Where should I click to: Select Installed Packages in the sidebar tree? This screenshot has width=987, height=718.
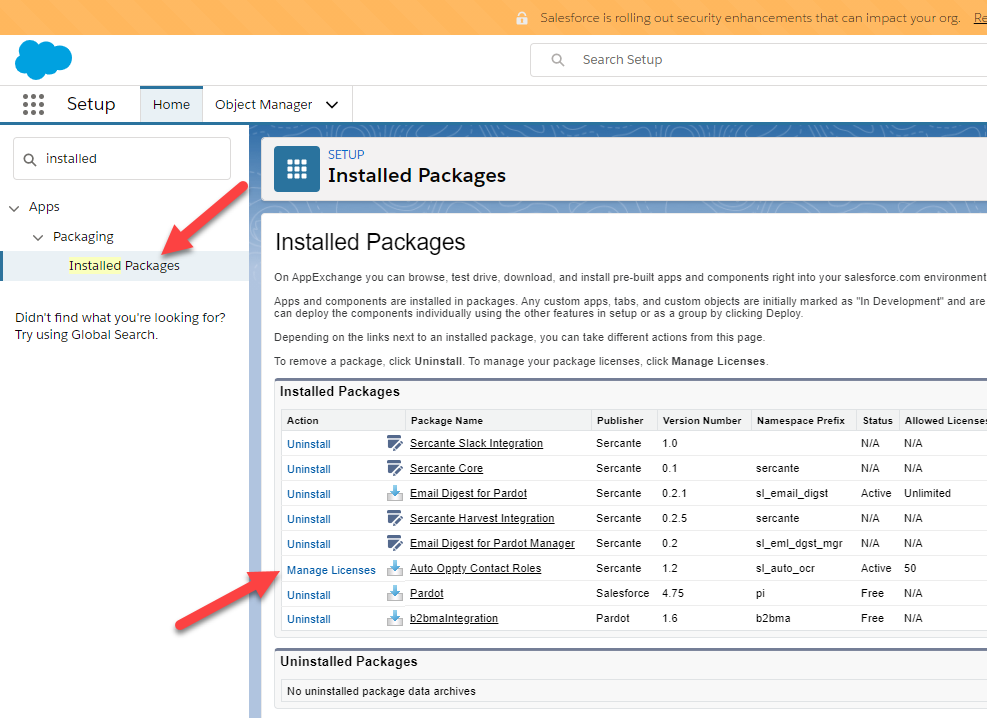coord(124,266)
